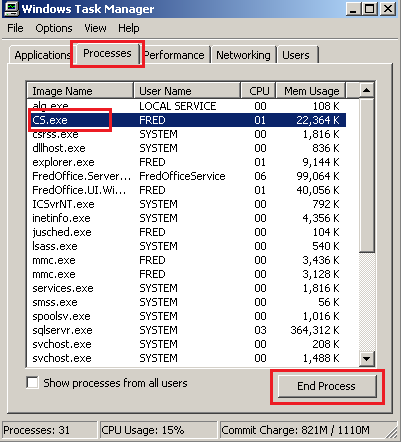Screen dimensions: 401x442
Task: Open the View menu
Action: 95,28
